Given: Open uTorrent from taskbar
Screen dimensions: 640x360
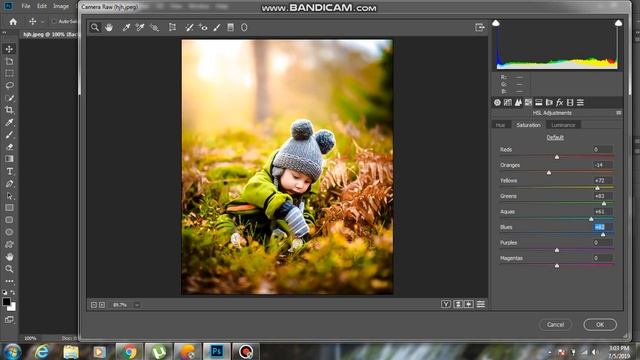Looking at the screenshot, I should pyautogui.click(x=158, y=351).
